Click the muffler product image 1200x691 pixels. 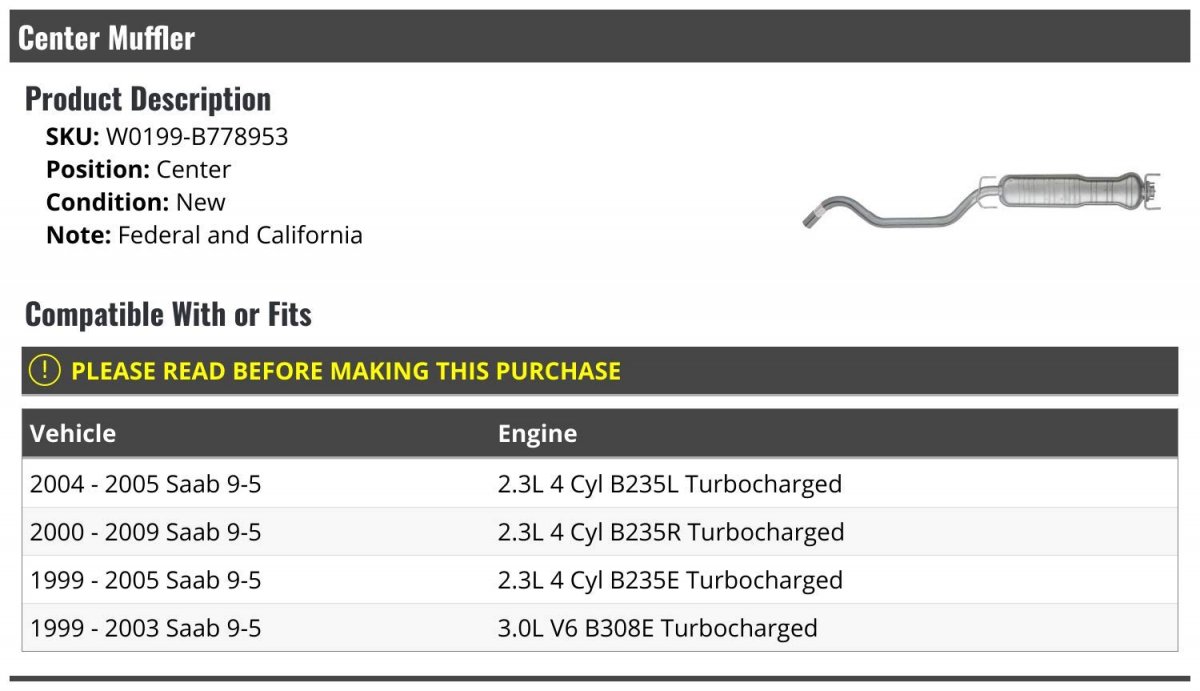click(x=982, y=199)
